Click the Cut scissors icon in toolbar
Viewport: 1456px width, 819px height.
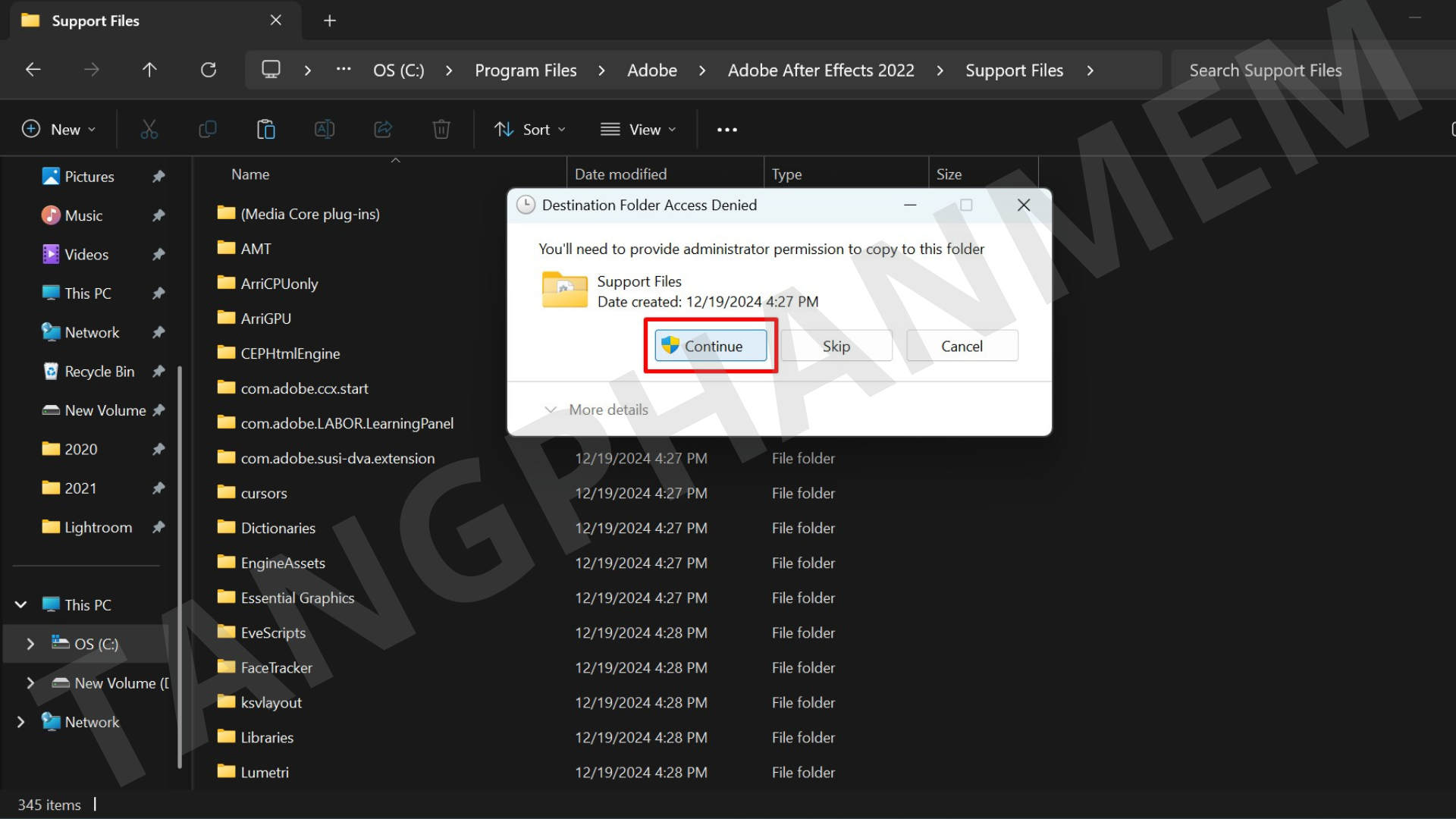(x=149, y=130)
